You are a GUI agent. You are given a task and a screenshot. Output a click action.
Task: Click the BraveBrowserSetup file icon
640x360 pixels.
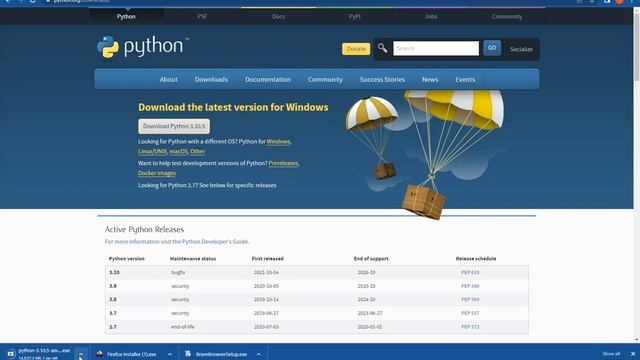click(188, 354)
